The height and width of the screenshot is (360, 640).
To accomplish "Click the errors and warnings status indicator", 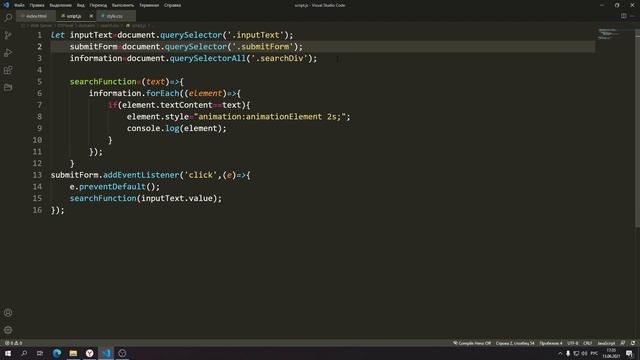I will coord(13,343).
